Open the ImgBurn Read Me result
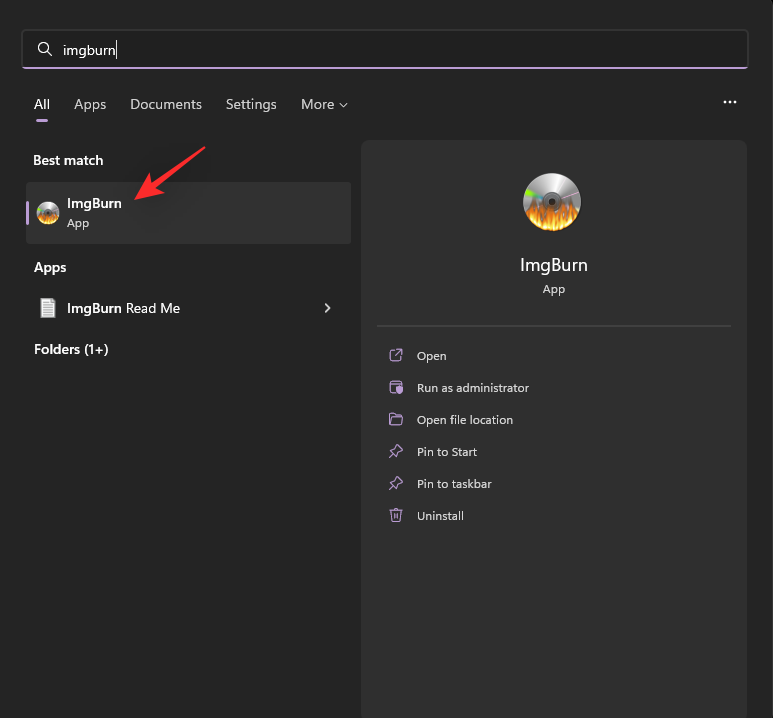Viewport: 773px width, 718px height. pos(188,308)
